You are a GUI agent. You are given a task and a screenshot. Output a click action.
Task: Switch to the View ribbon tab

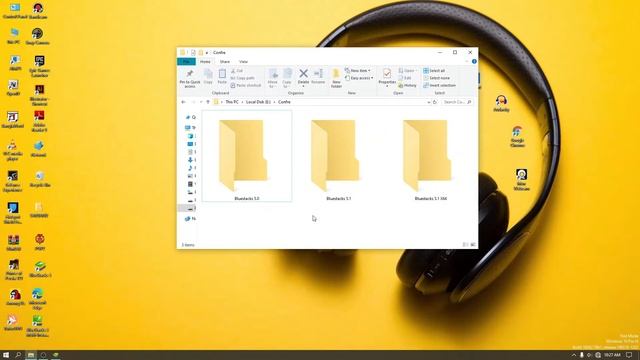[243, 62]
